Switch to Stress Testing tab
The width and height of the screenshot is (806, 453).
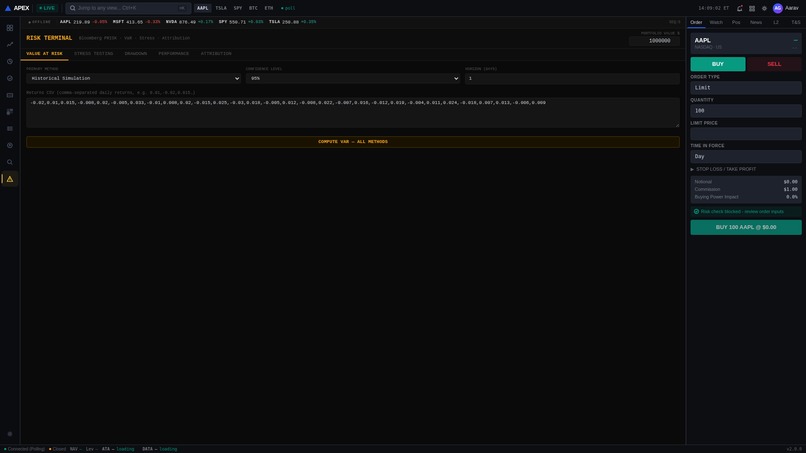(94, 53)
